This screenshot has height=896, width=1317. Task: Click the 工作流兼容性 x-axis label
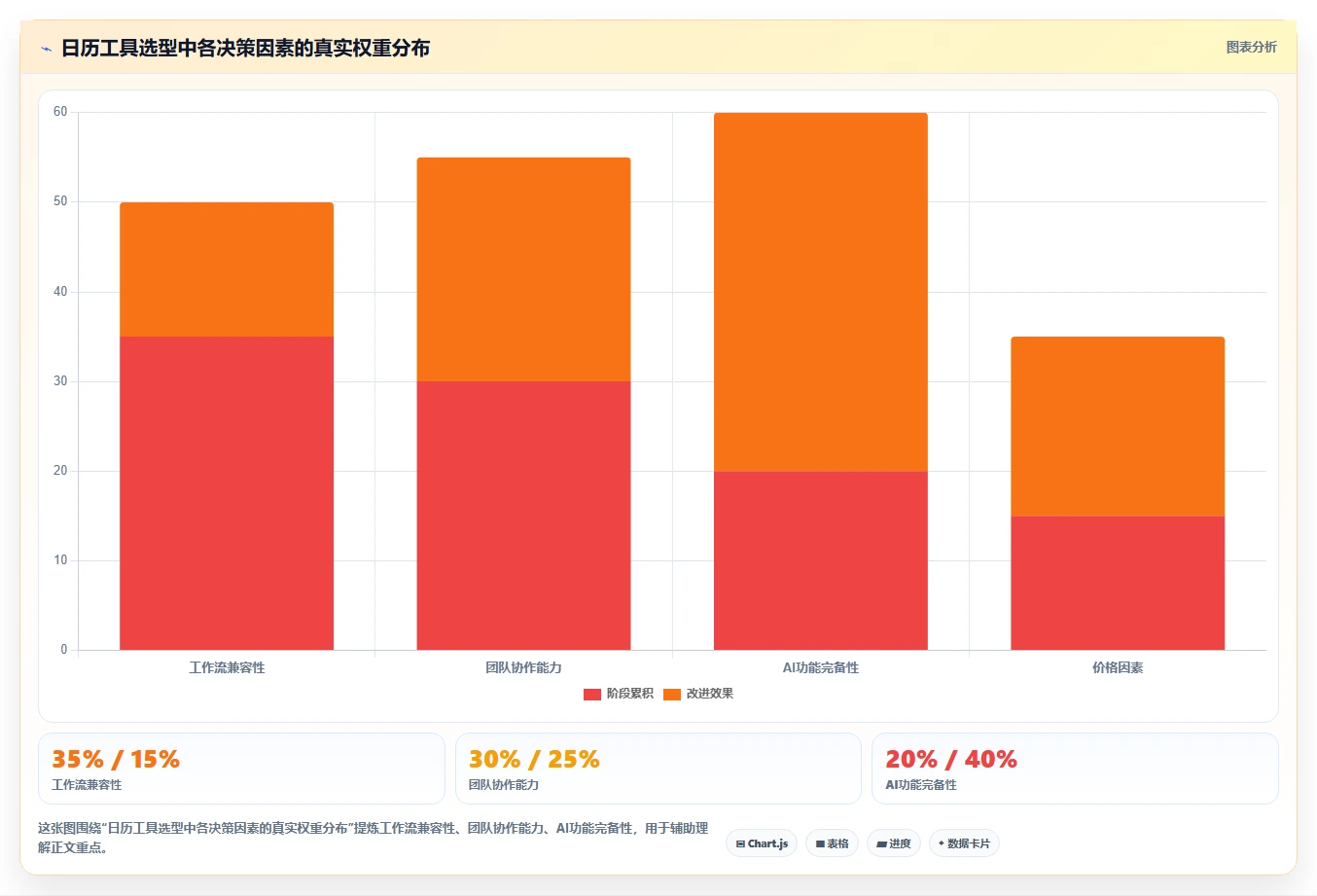[x=227, y=667]
